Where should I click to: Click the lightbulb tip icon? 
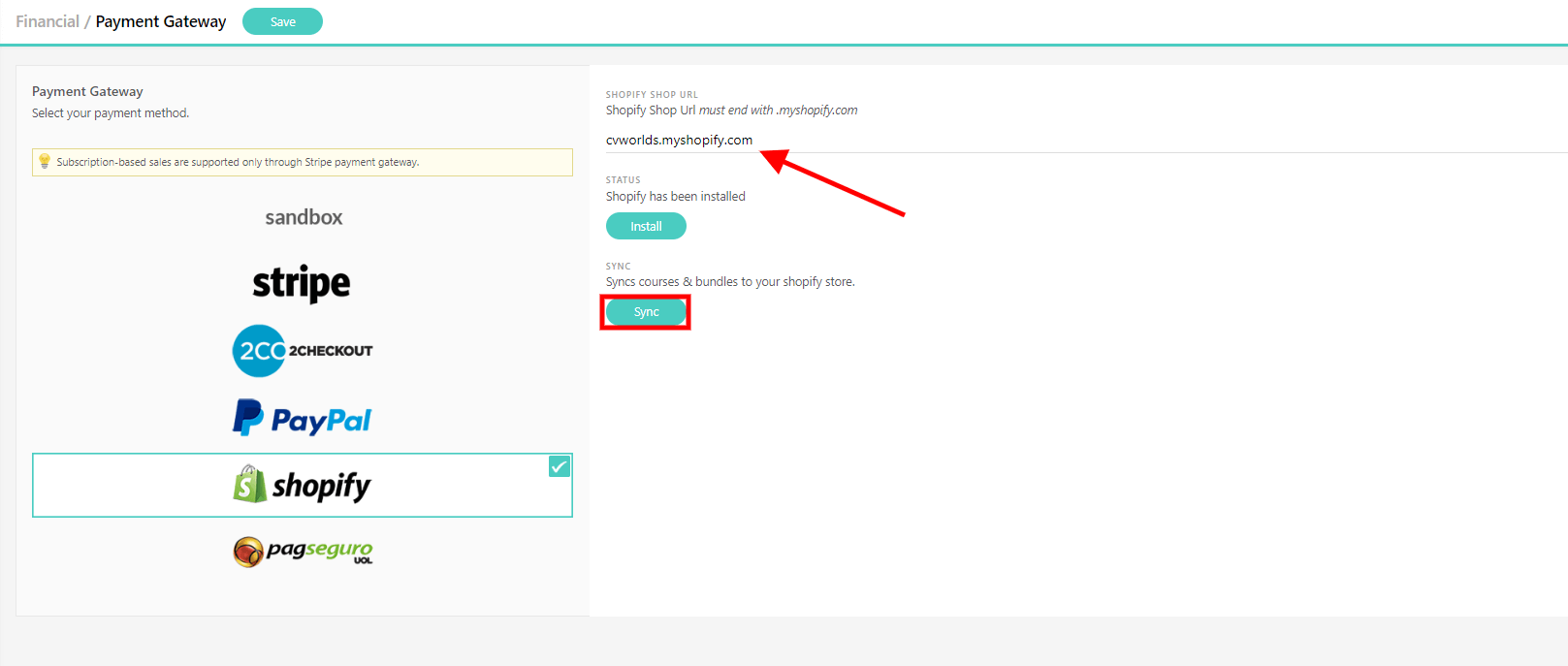45,161
